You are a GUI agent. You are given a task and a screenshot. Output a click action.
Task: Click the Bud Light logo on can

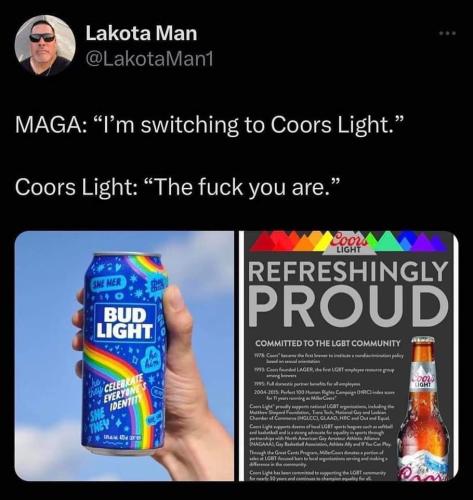[125, 322]
